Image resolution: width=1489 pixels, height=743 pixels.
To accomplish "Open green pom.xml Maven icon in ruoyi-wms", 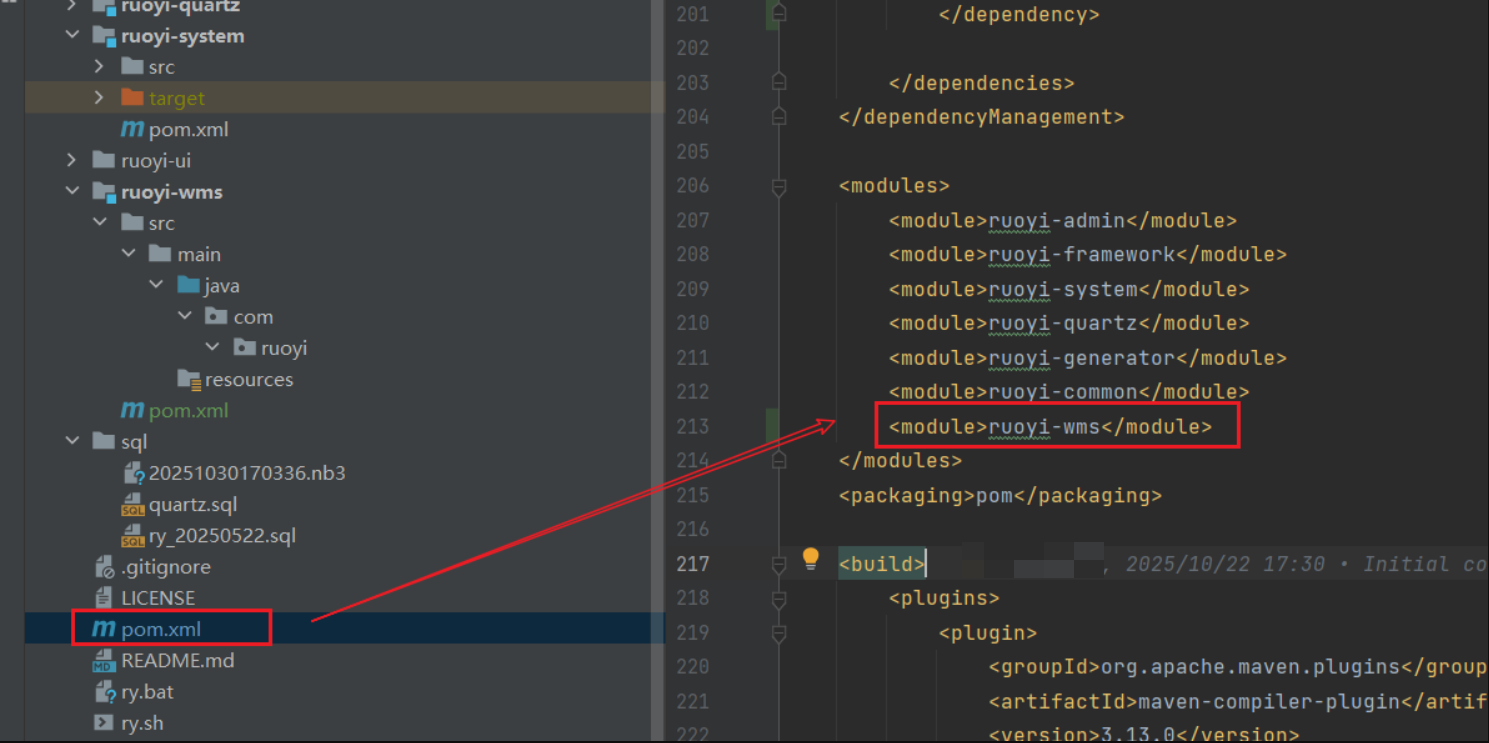I will [x=132, y=410].
